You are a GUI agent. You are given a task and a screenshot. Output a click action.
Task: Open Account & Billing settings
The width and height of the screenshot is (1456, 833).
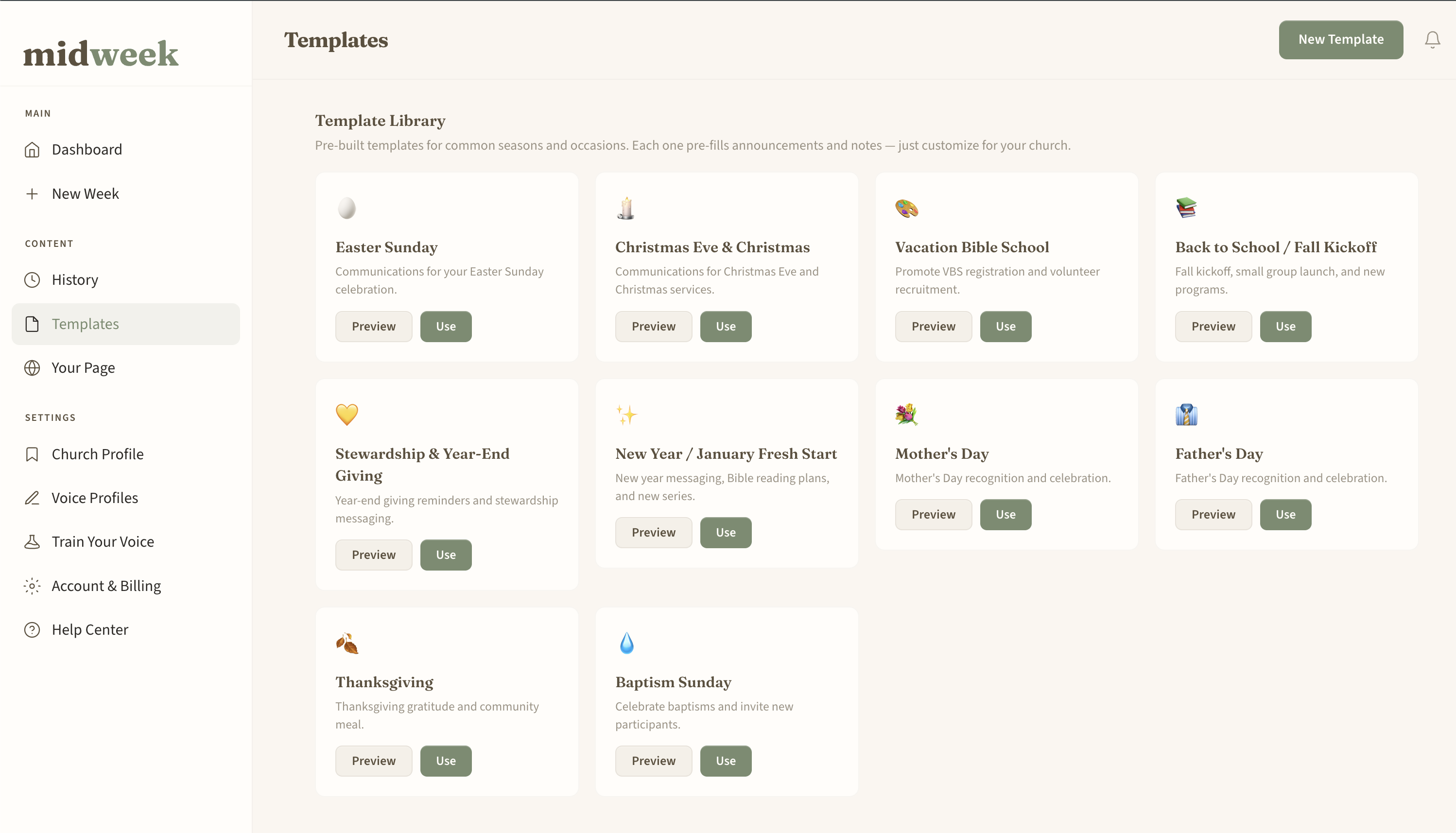[x=126, y=586]
